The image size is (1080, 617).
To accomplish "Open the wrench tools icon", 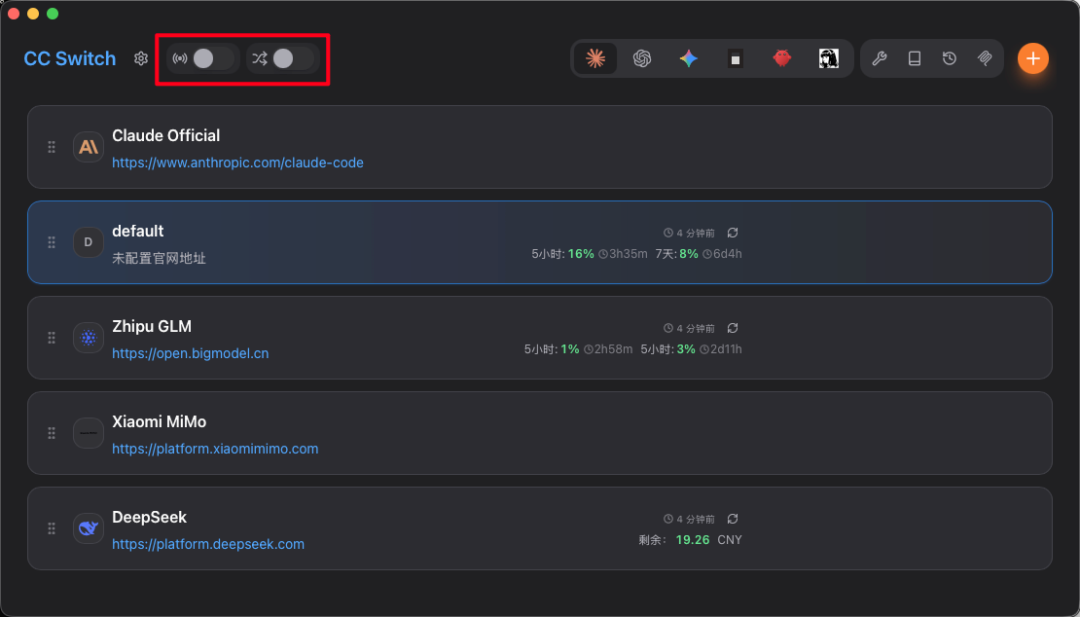I will click(x=879, y=59).
